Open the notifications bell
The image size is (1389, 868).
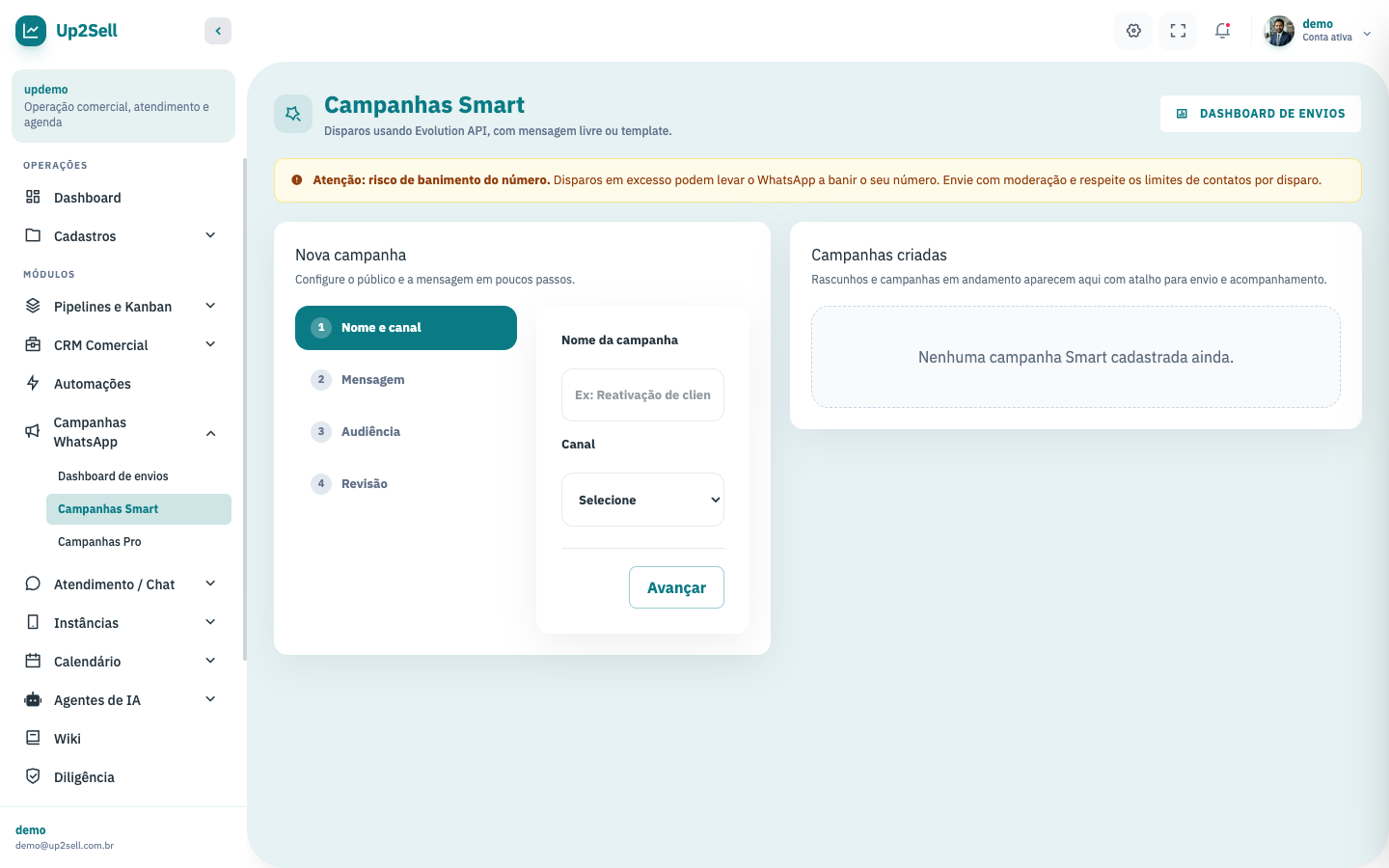pyautogui.click(x=1222, y=31)
